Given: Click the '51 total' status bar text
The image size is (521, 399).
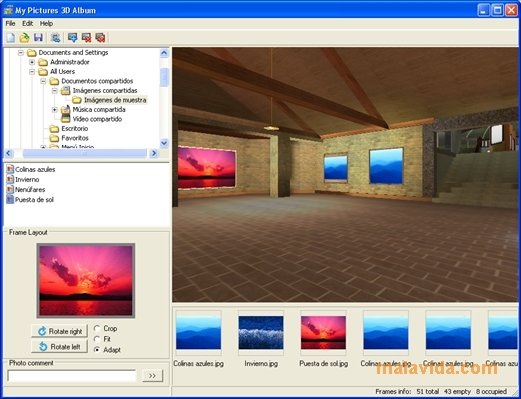Looking at the screenshot, I should [x=428, y=391].
